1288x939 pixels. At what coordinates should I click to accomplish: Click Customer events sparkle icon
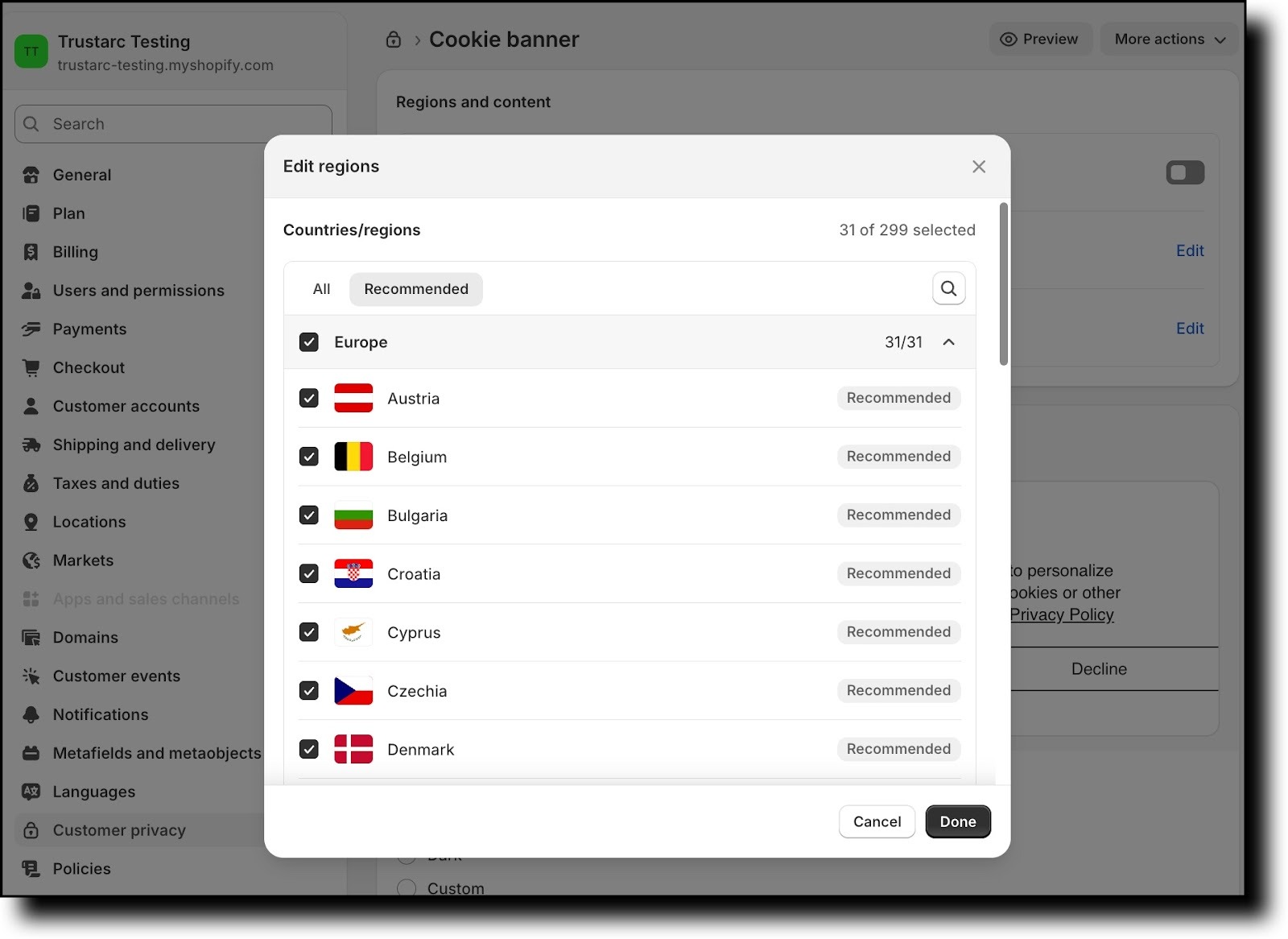(31, 676)
